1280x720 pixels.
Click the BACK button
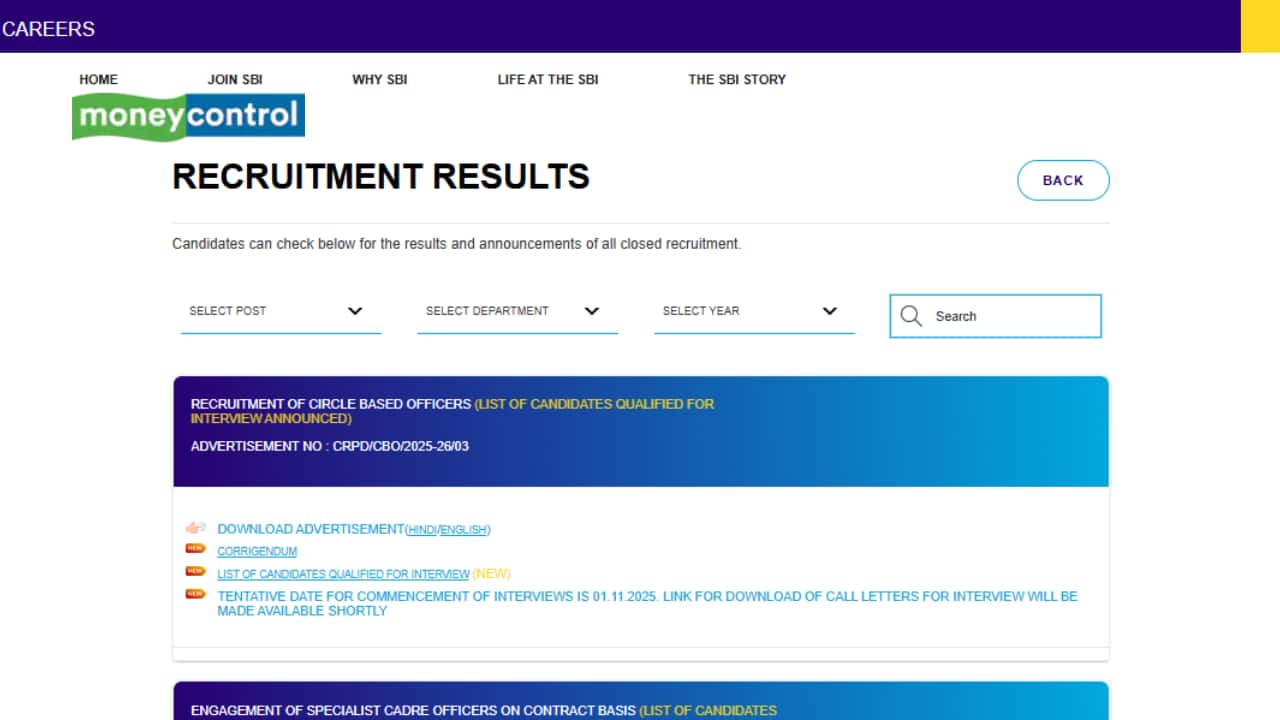click(1063, 180)
